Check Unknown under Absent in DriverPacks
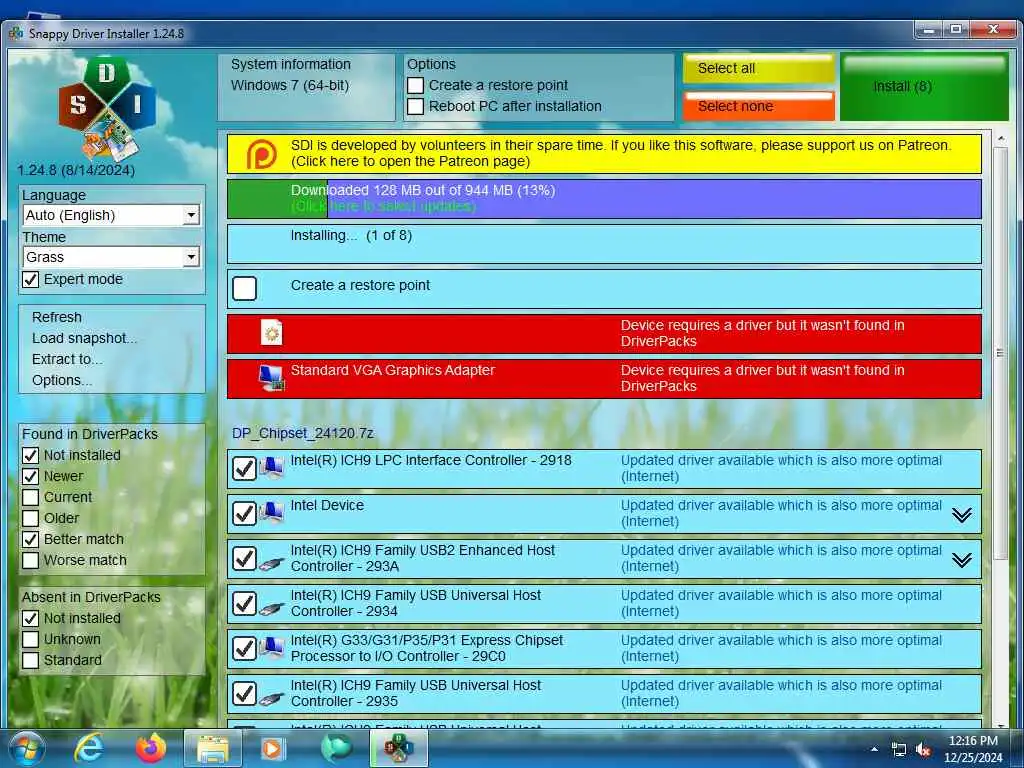Viewport: 1024px width, 768px height. [x=31, y=639]
